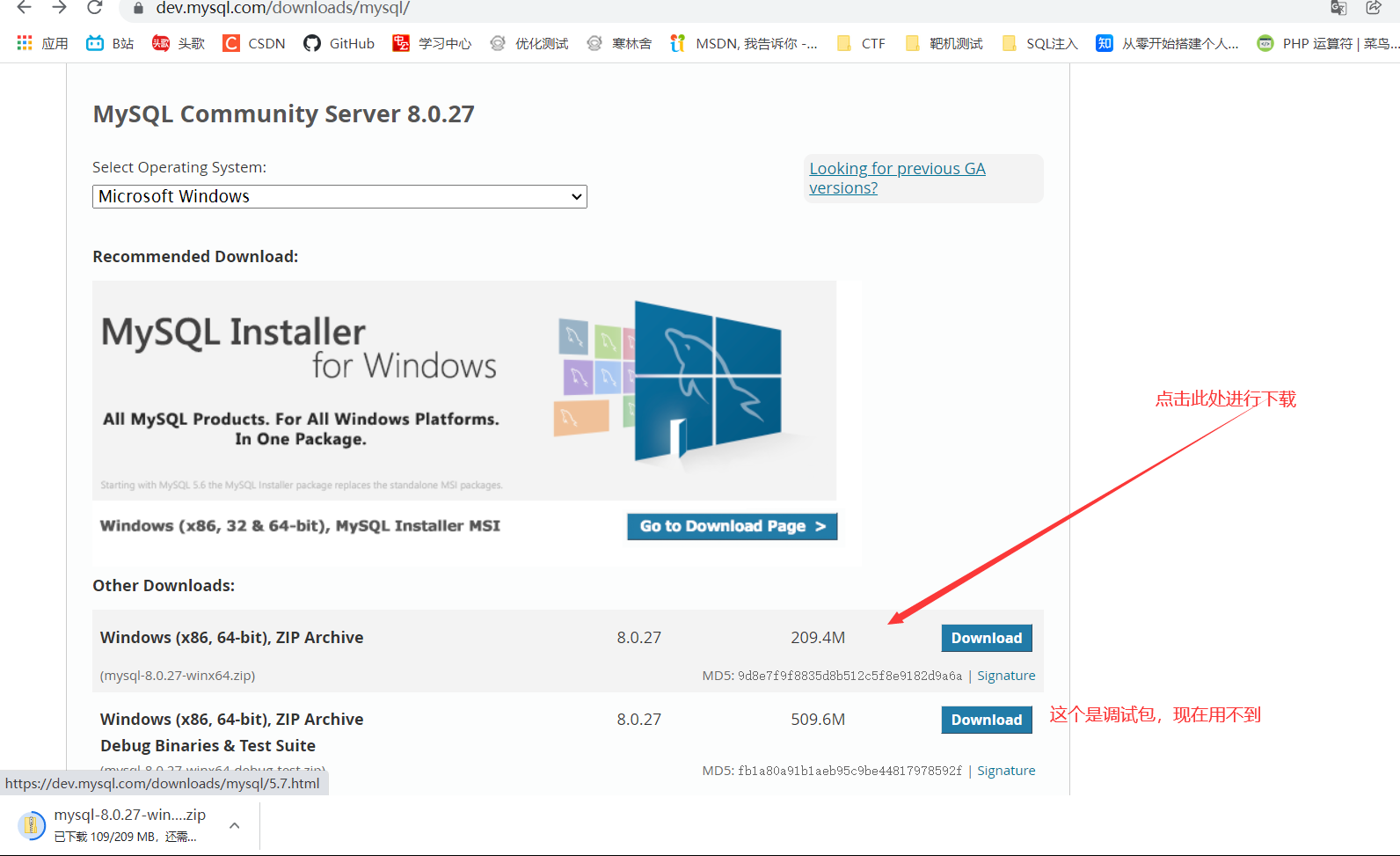Click the translate page icon in the address bar
This screenshot has height=856, width=1400.
pyautogui.click(x=1338, y=8)
